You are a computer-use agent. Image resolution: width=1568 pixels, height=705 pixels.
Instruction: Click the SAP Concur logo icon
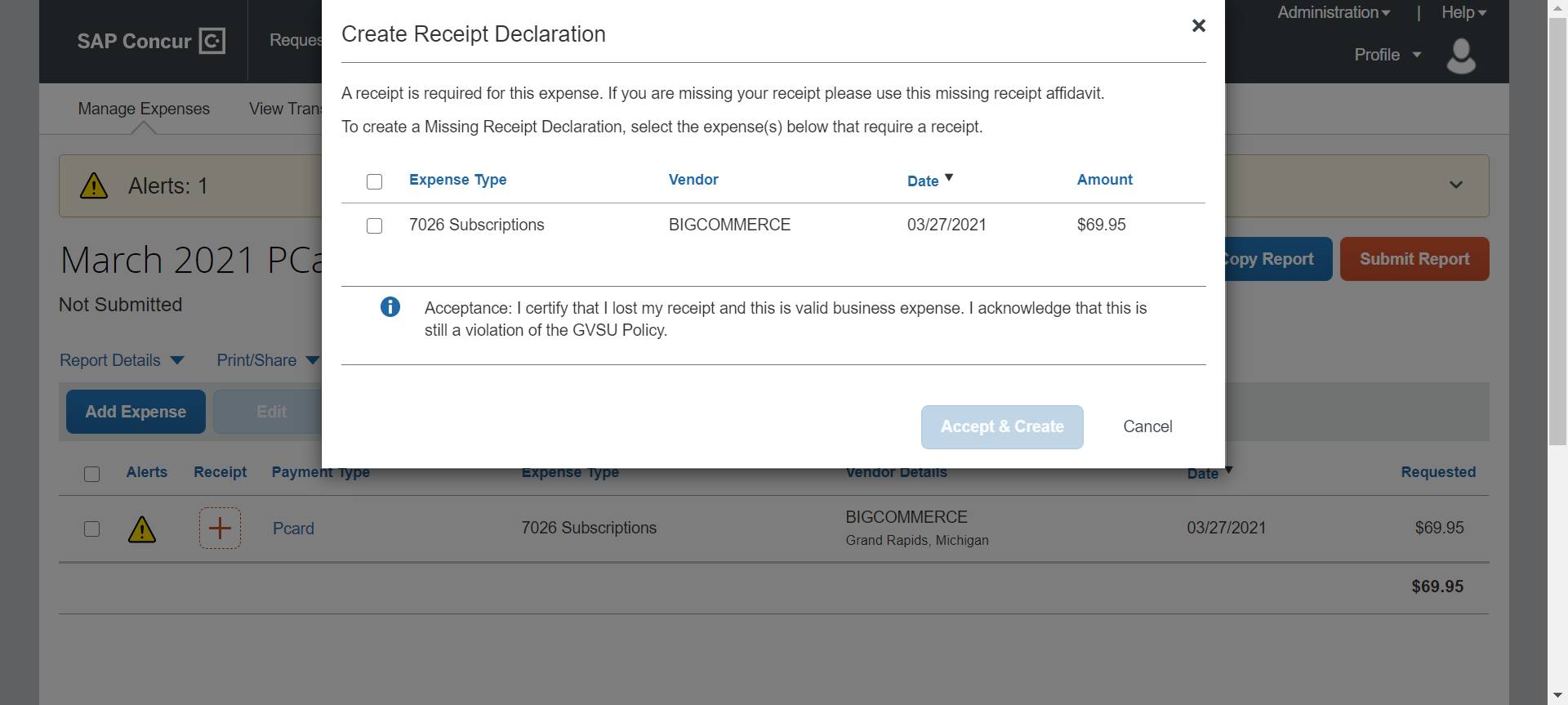pos(212,41)
